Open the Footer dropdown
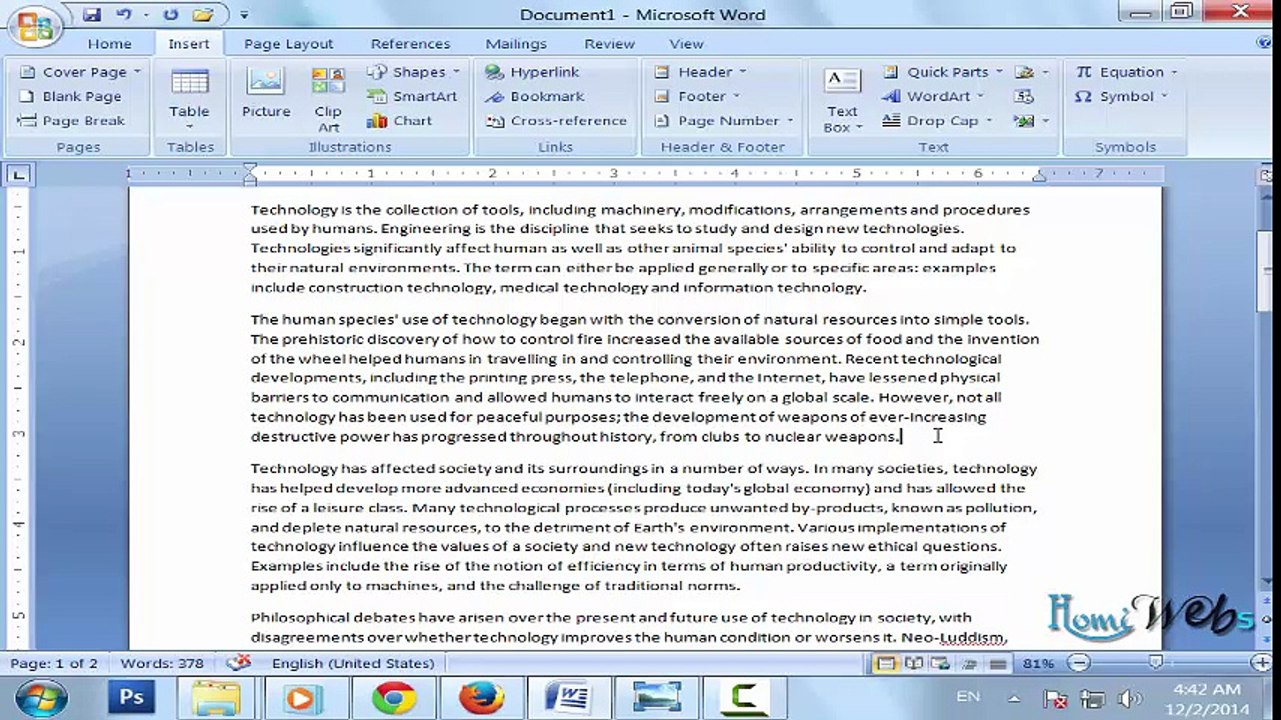 pyautogui.click(x=697, y=96)
